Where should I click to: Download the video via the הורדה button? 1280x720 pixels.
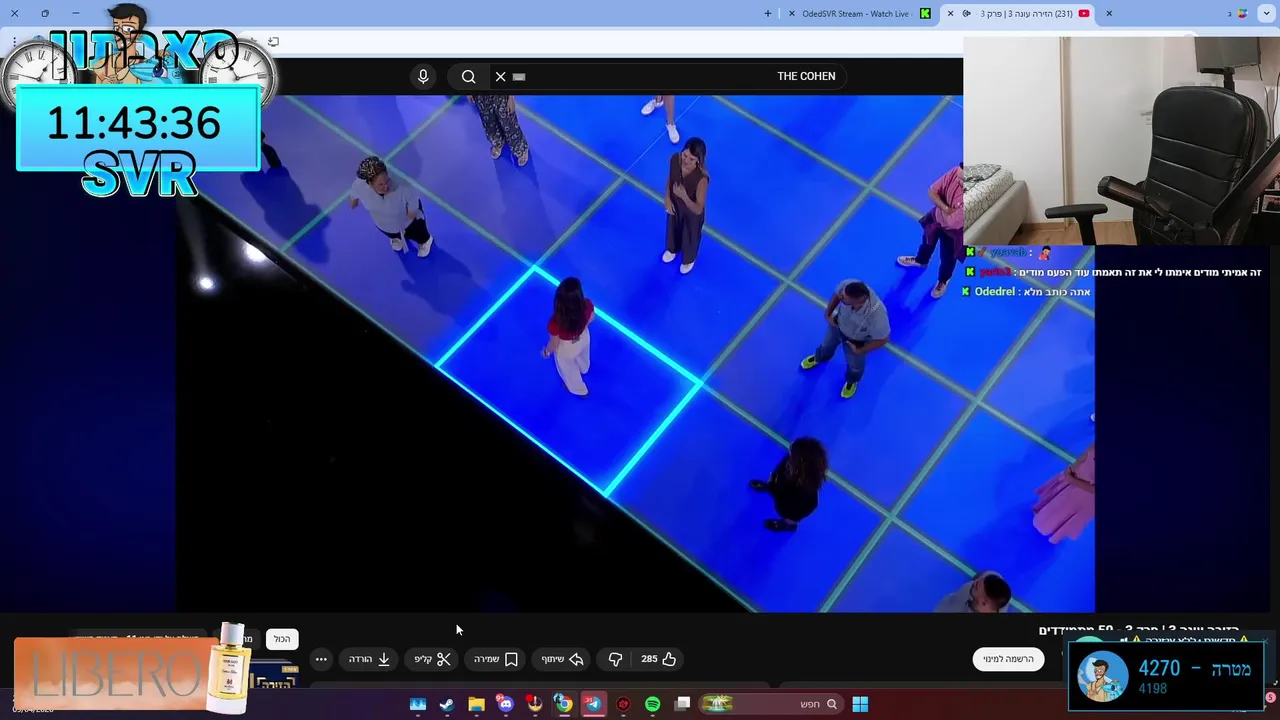click(x=369, y=659)
